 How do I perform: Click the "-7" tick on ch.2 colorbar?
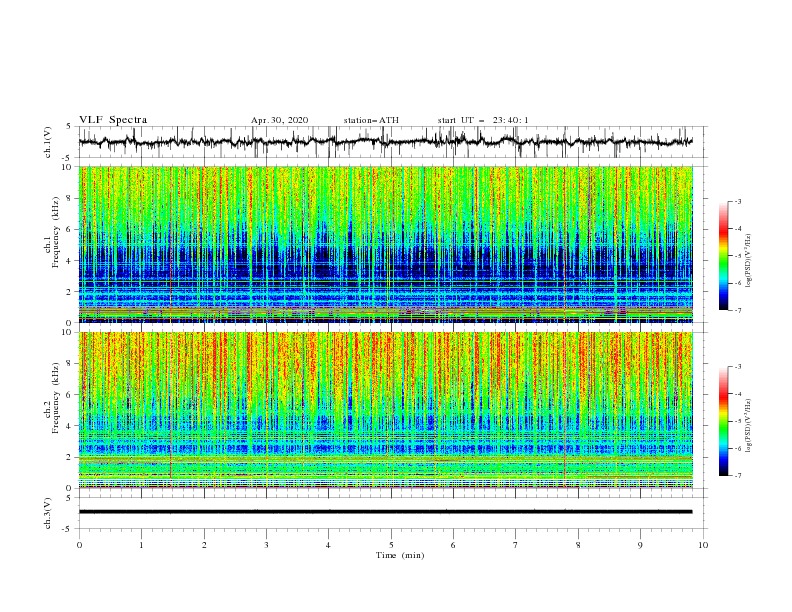point(738,476)
